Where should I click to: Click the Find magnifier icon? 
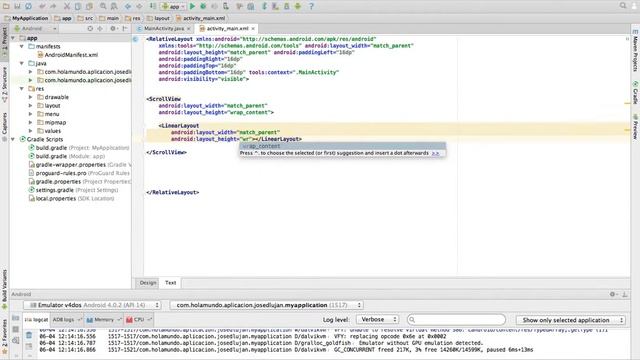(103, 6)
